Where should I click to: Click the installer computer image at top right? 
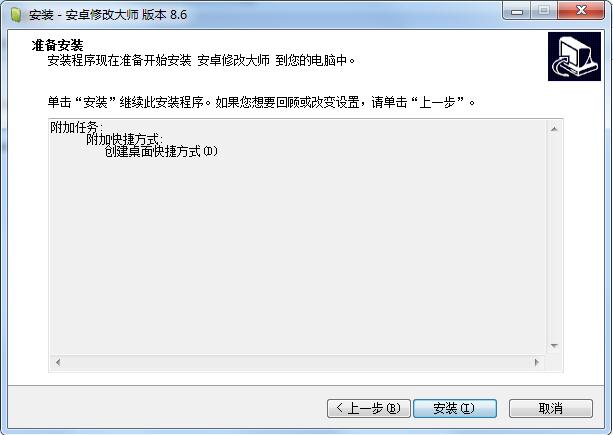point(574,57)
